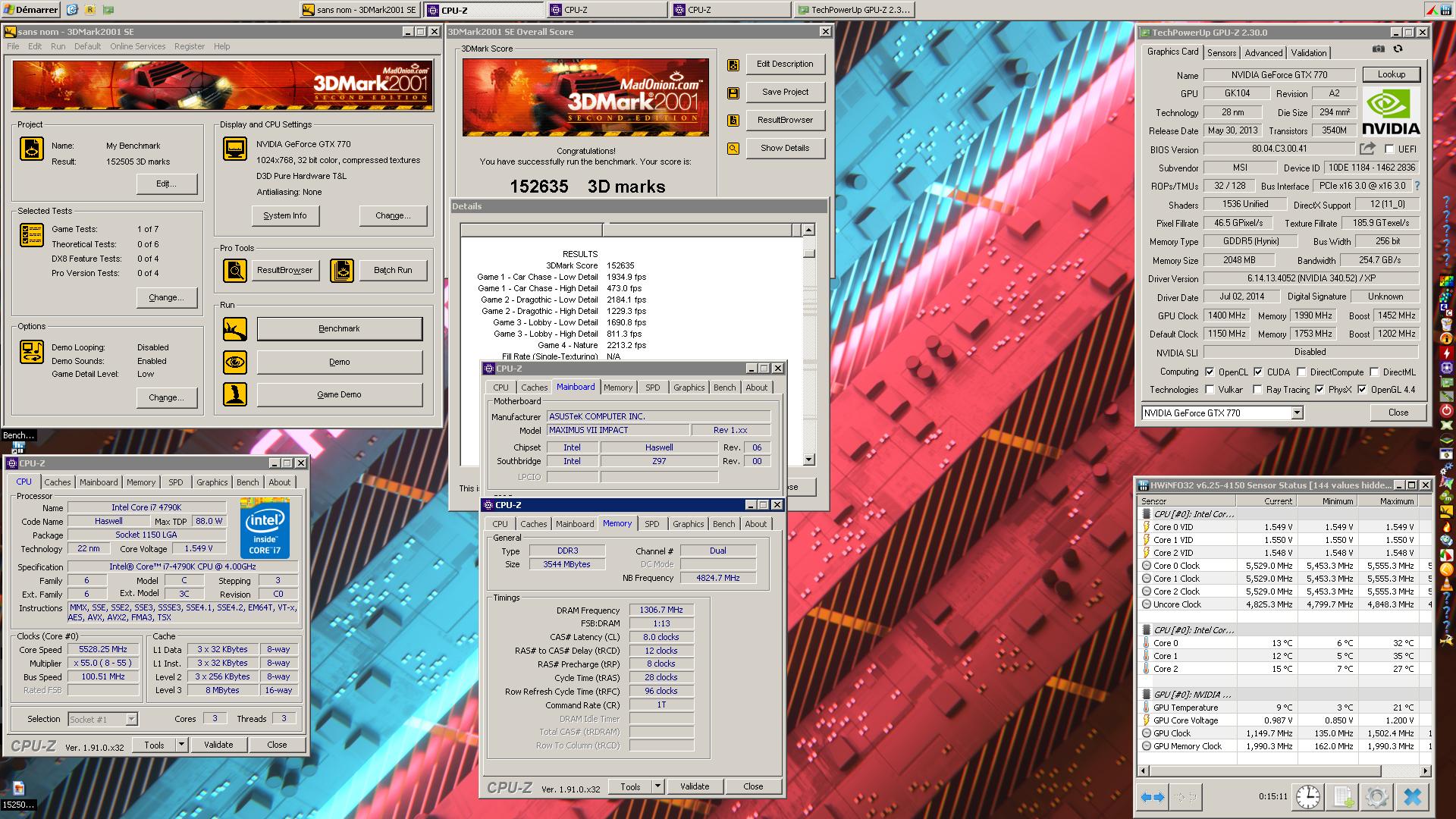This screenshot has width=1456, height=819.
Task: Open the Tools dropdown arrow in CPU-Z Memory window
Action: click(x=657, y=786)
